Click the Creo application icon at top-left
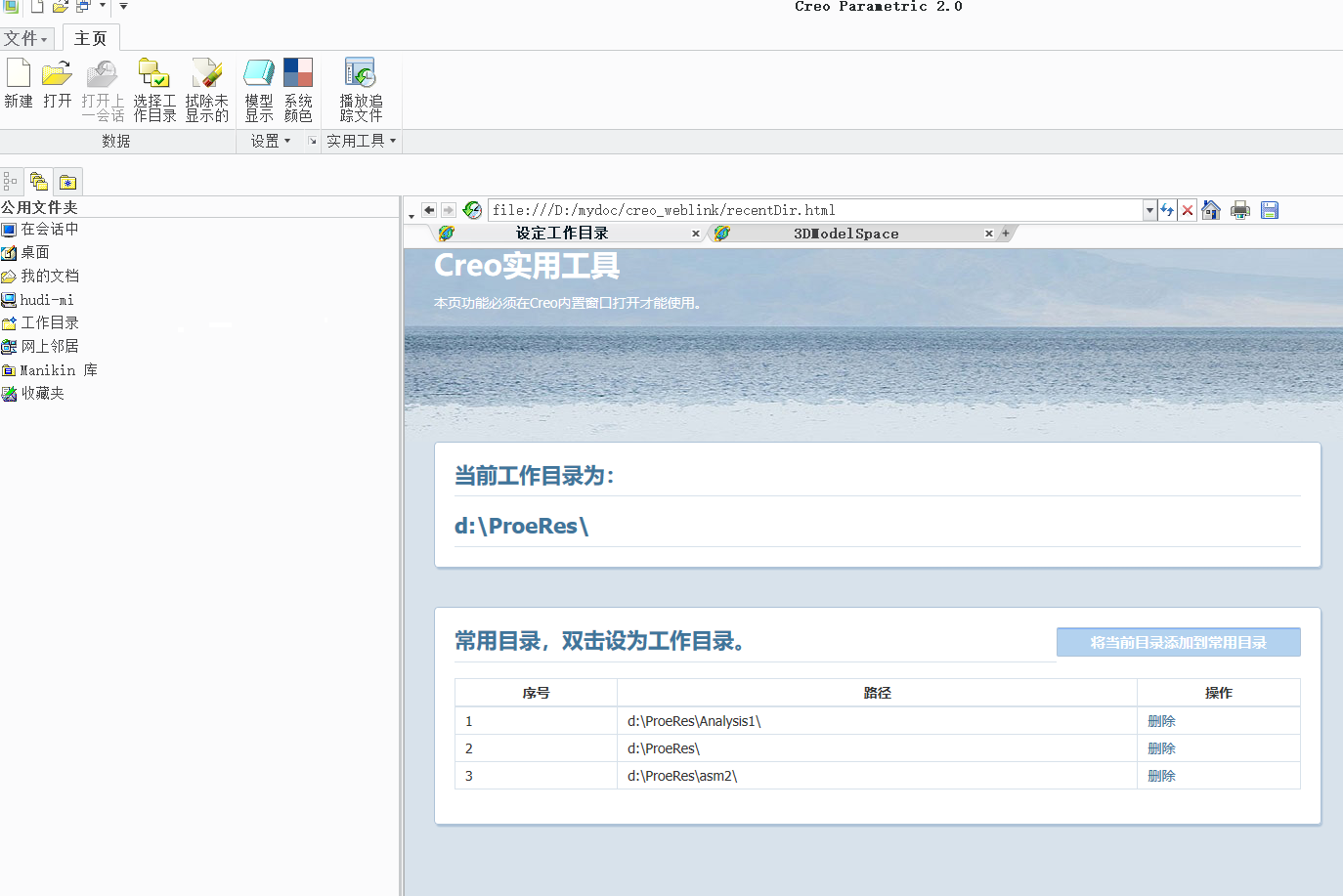Viewport: 1343px width, 896px height. point(11,6)
